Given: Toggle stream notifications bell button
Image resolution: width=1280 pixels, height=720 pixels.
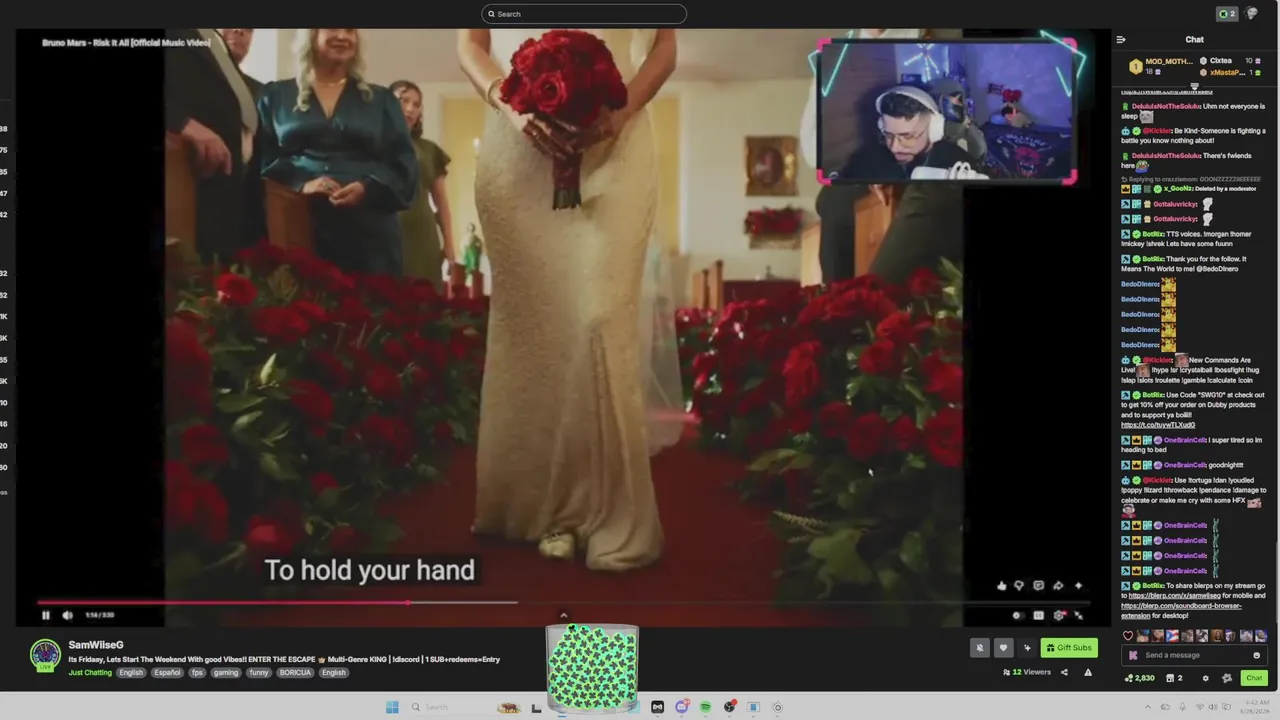Looking at the screenshot, I should tap(980, 648).
